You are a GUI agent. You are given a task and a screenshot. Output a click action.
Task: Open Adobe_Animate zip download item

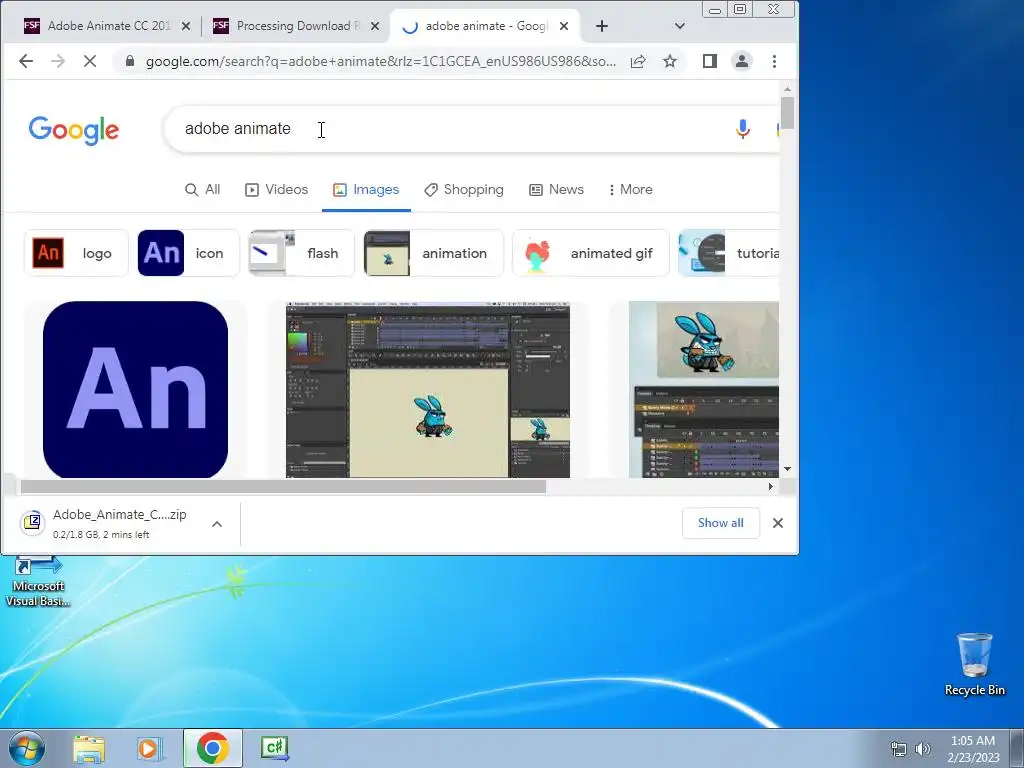104,523
